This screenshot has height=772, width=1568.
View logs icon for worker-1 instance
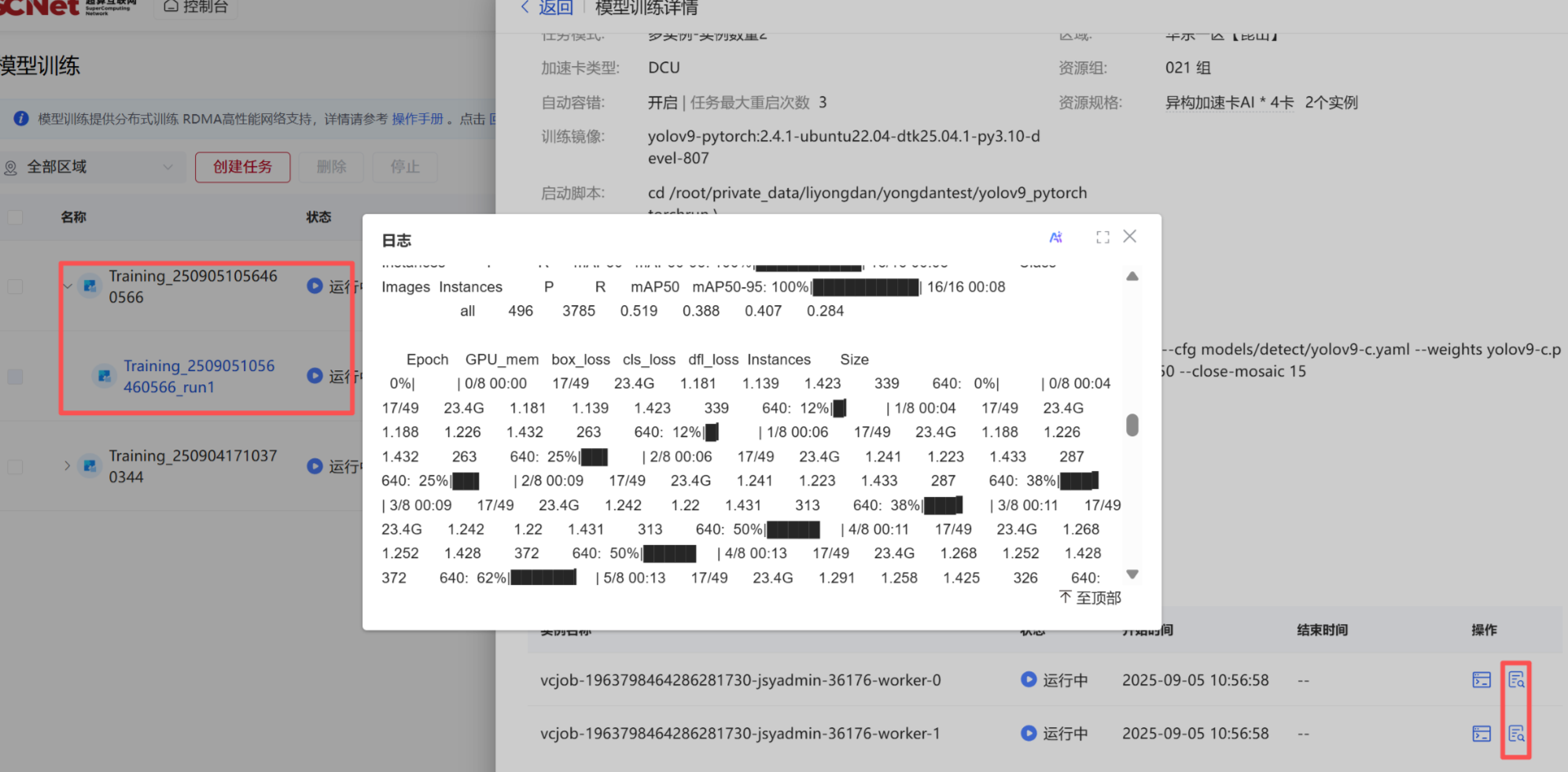click(1516, 733)
